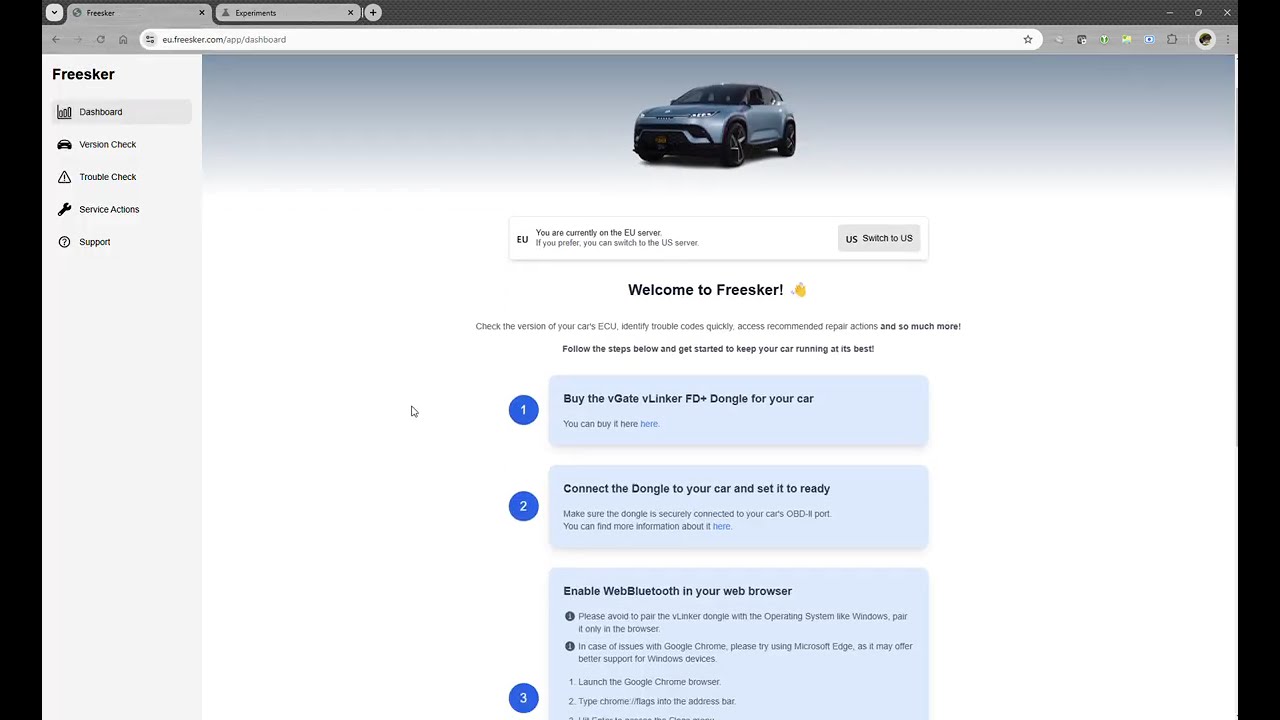Image resolution: width=1280 pixels, height=720 pixels.
Task: Follow the 'here' link to buy dongle
Action: coord(649,424)
